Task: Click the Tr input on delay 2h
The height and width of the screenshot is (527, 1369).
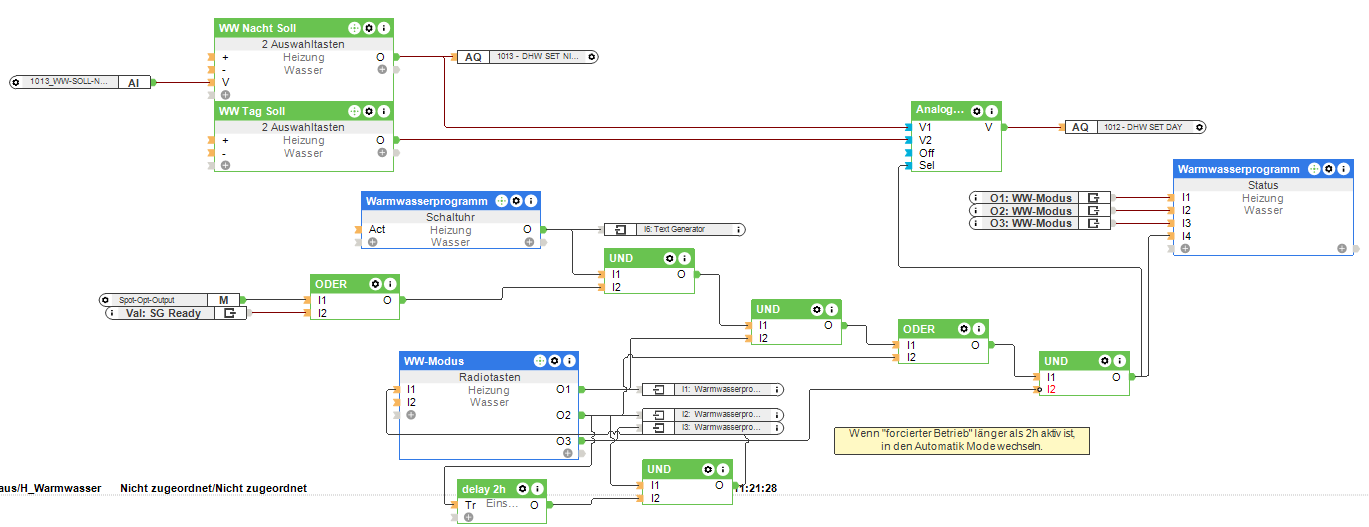Action: pos(470,505)
